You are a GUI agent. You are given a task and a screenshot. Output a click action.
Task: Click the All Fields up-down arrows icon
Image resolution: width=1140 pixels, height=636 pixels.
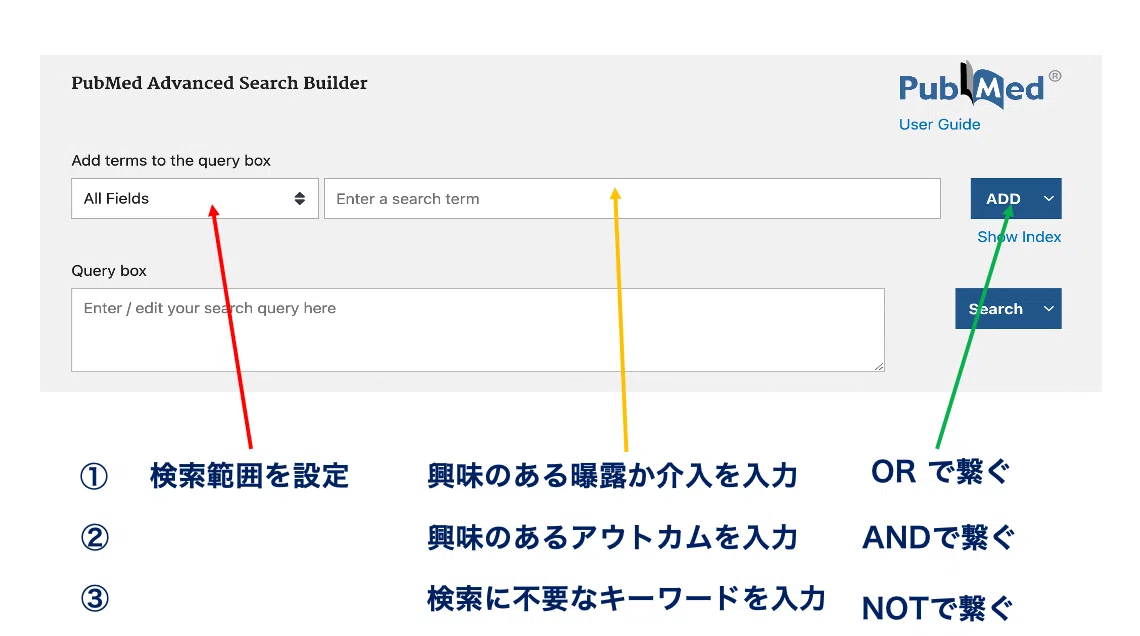[x=300, y=198]
